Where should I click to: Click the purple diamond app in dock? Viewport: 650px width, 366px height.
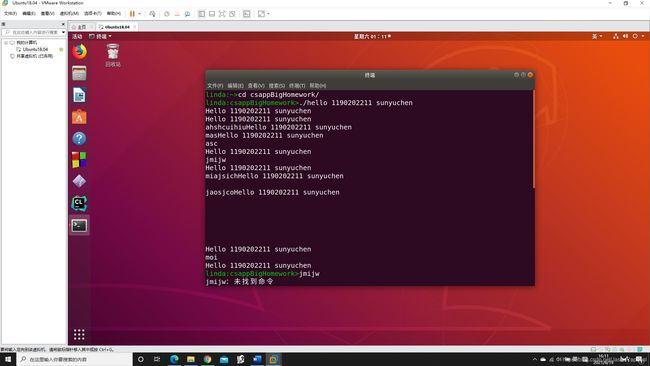point(79,182)
